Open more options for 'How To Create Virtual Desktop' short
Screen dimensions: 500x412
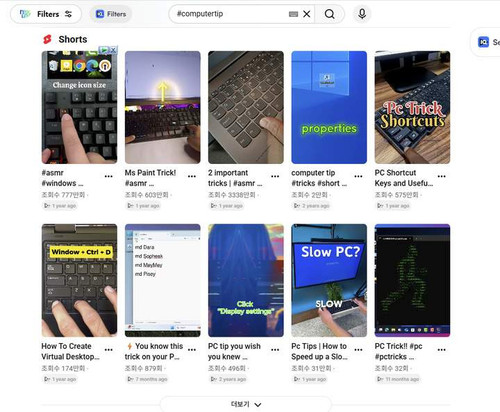[x=109, y=350]
